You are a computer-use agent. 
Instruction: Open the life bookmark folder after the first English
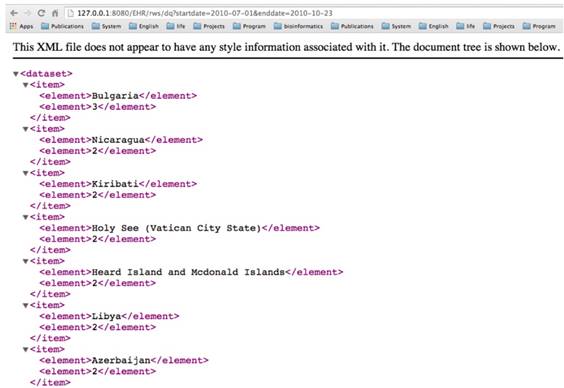(176, 26)
